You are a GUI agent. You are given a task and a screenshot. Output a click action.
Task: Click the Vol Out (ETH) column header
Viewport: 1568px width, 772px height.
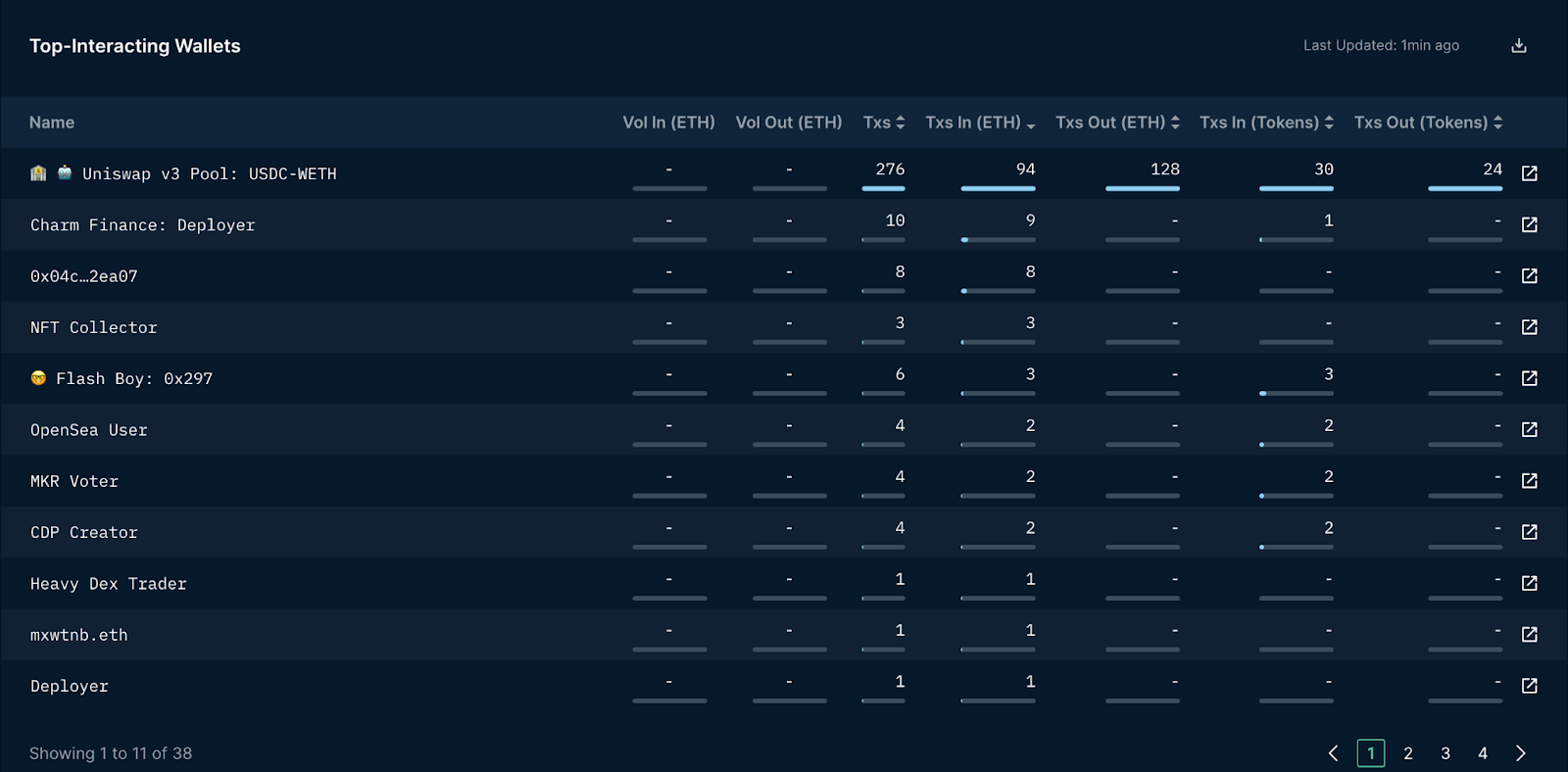point(789,122)
